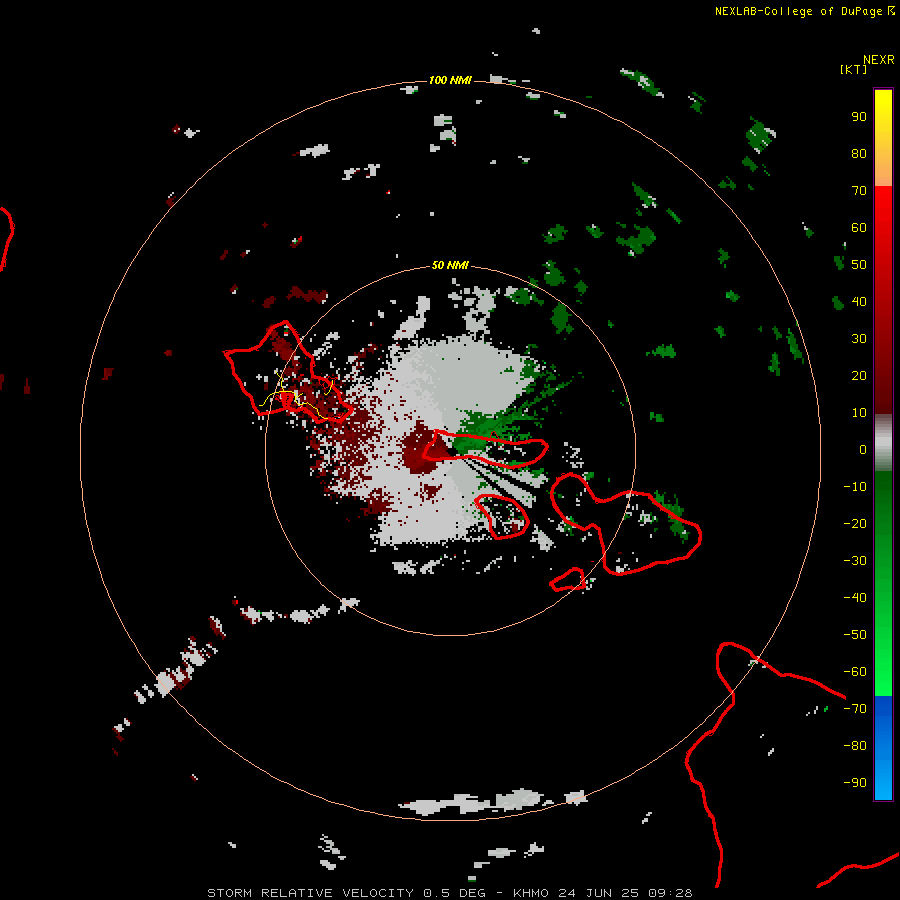Click the [KT] units label
900x900 pixels.
[854, 69]
